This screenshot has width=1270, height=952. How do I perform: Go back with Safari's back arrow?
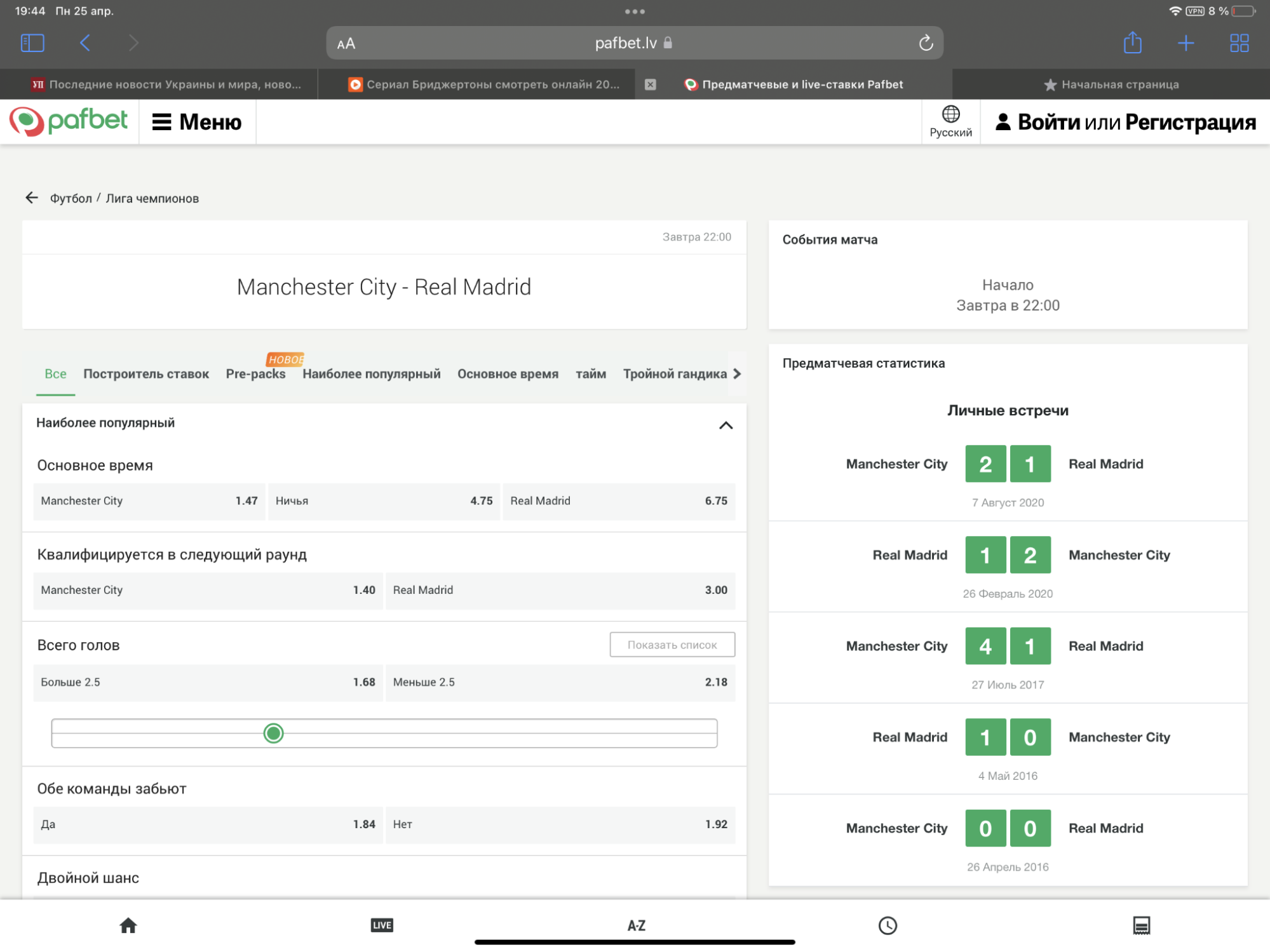pos(84,43)
